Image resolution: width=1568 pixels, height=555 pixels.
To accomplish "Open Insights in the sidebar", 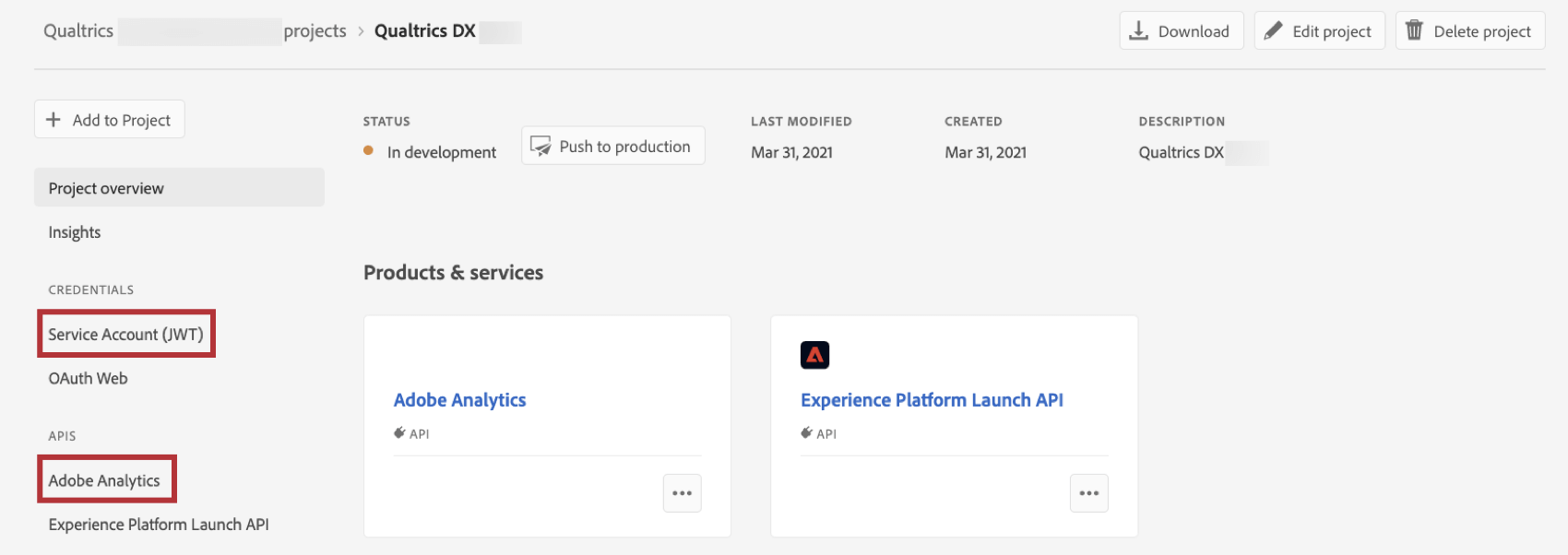I will 75,232.
